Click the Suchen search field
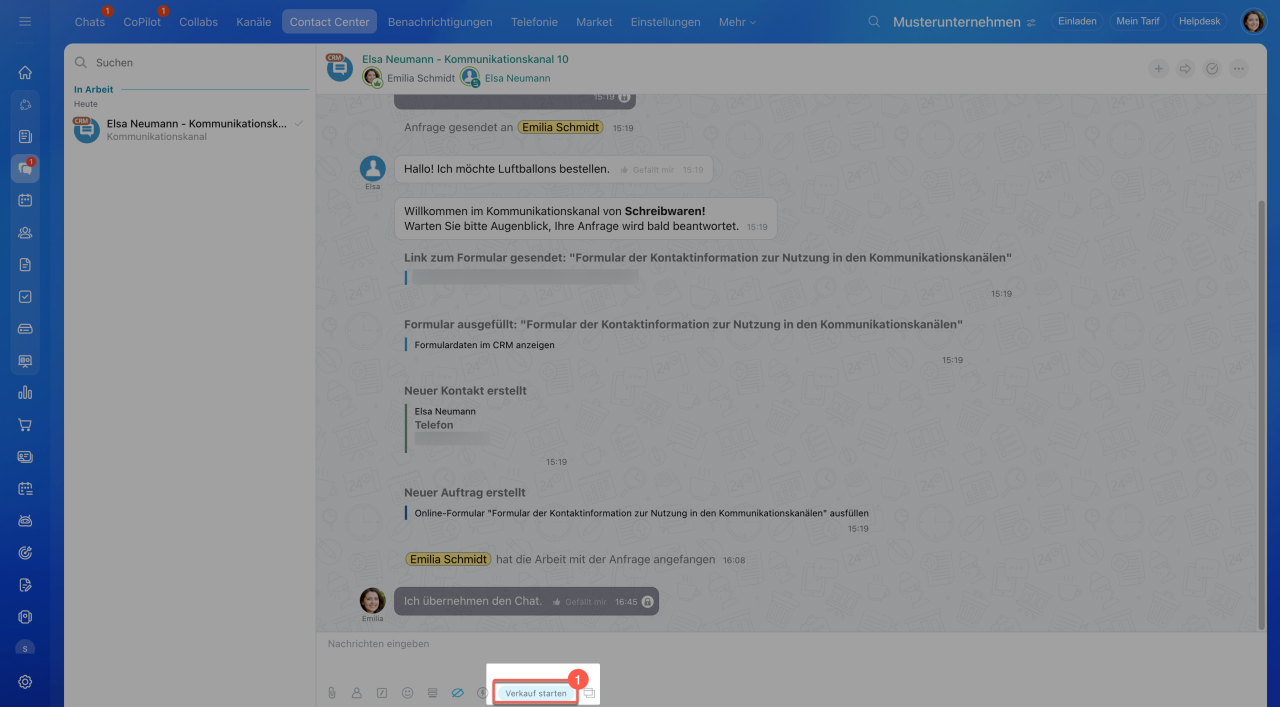 click(190, 62)
